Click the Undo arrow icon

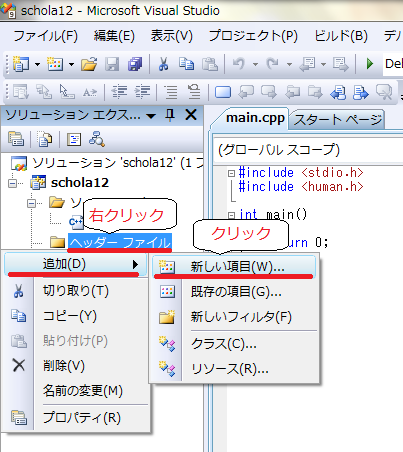239,63
